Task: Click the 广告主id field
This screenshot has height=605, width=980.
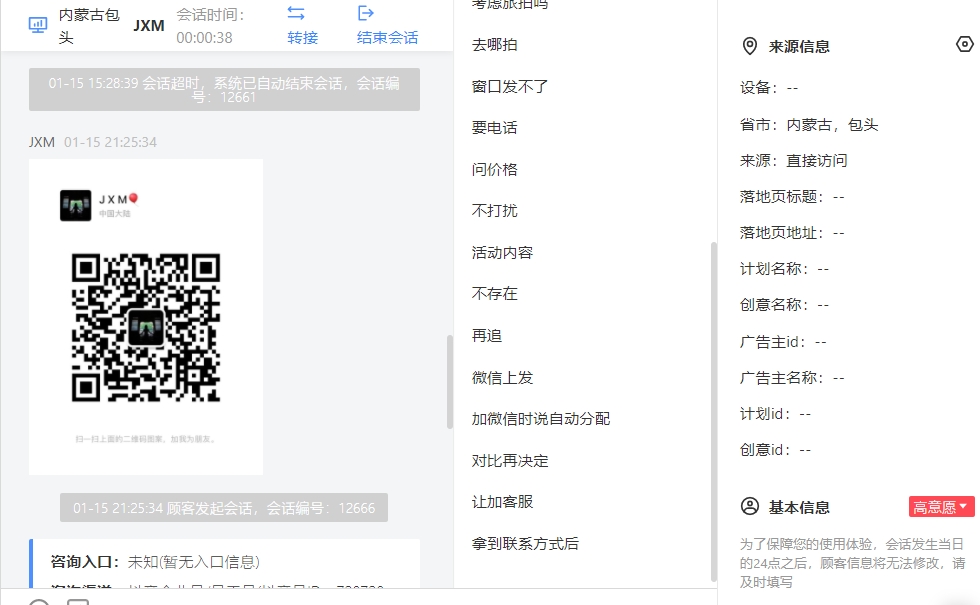Action: [x=783, y=342]
